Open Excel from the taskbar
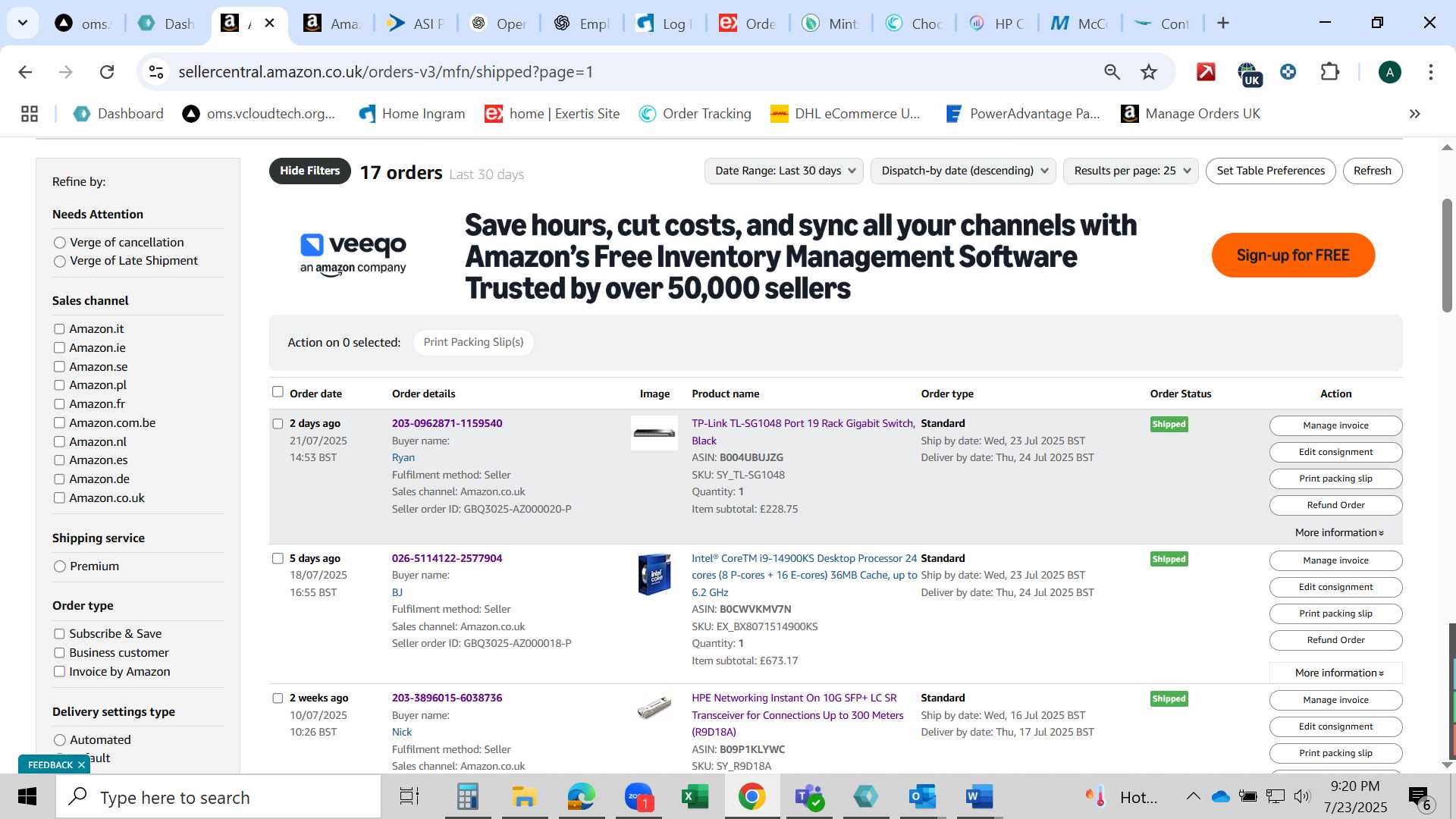The width and height of the screenshot is (1456, 819). pyautogui.click(x=695, y=797)
